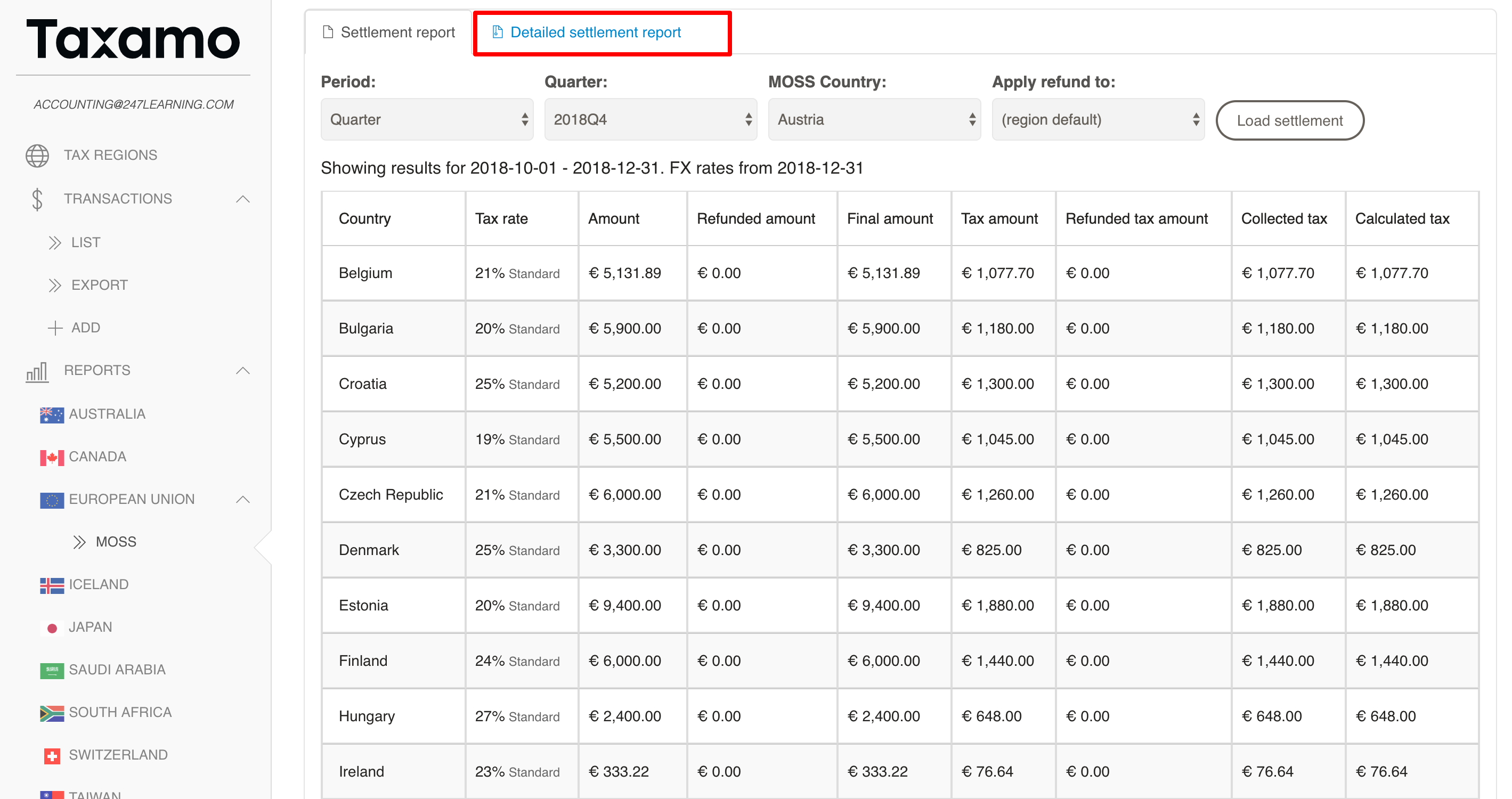The image size is (1512, 799).
Task: Click the Reports bar chart icon
Action: (x=37, y=371)
